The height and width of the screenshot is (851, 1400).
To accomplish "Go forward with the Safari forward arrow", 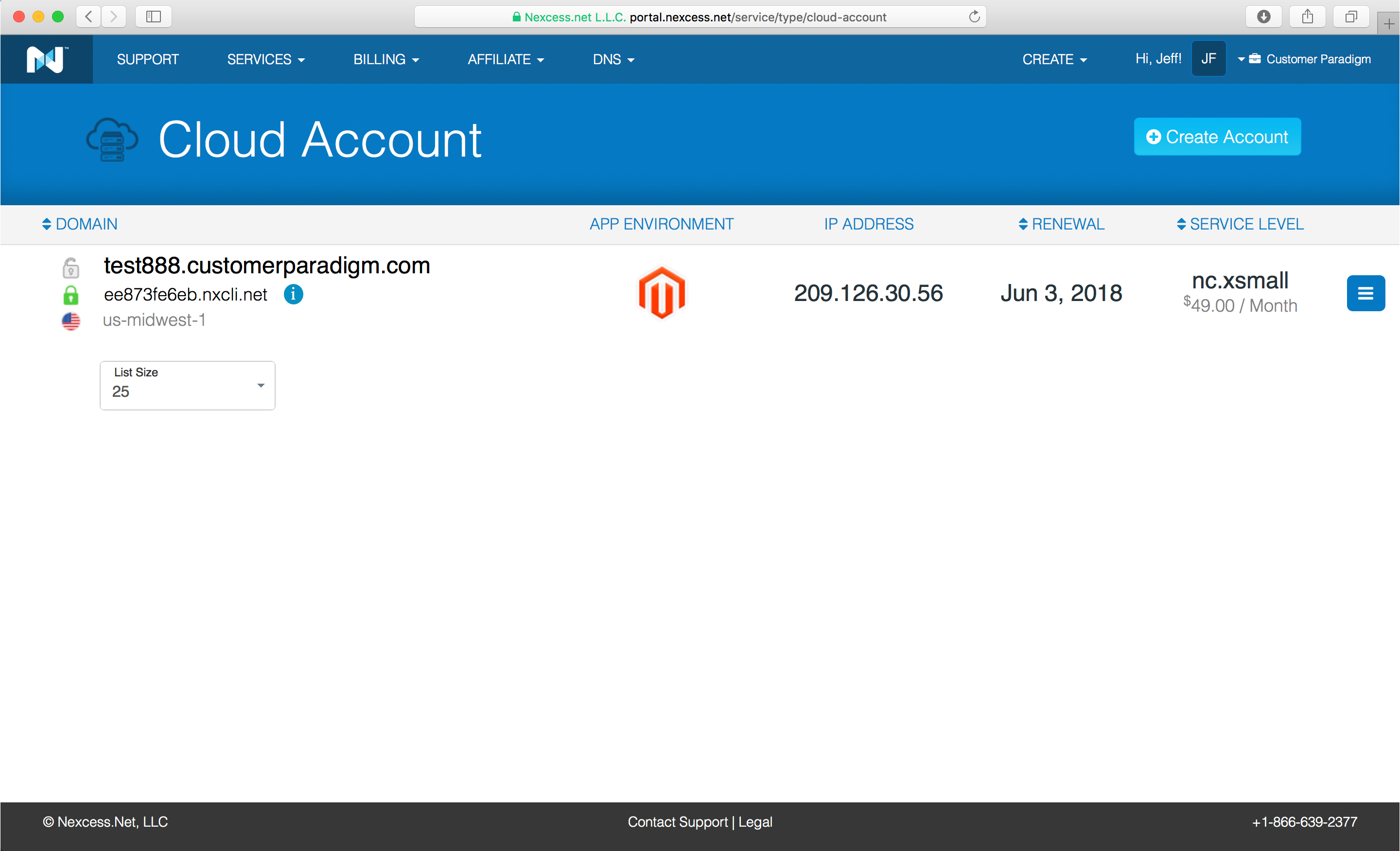I will point(114,17).
